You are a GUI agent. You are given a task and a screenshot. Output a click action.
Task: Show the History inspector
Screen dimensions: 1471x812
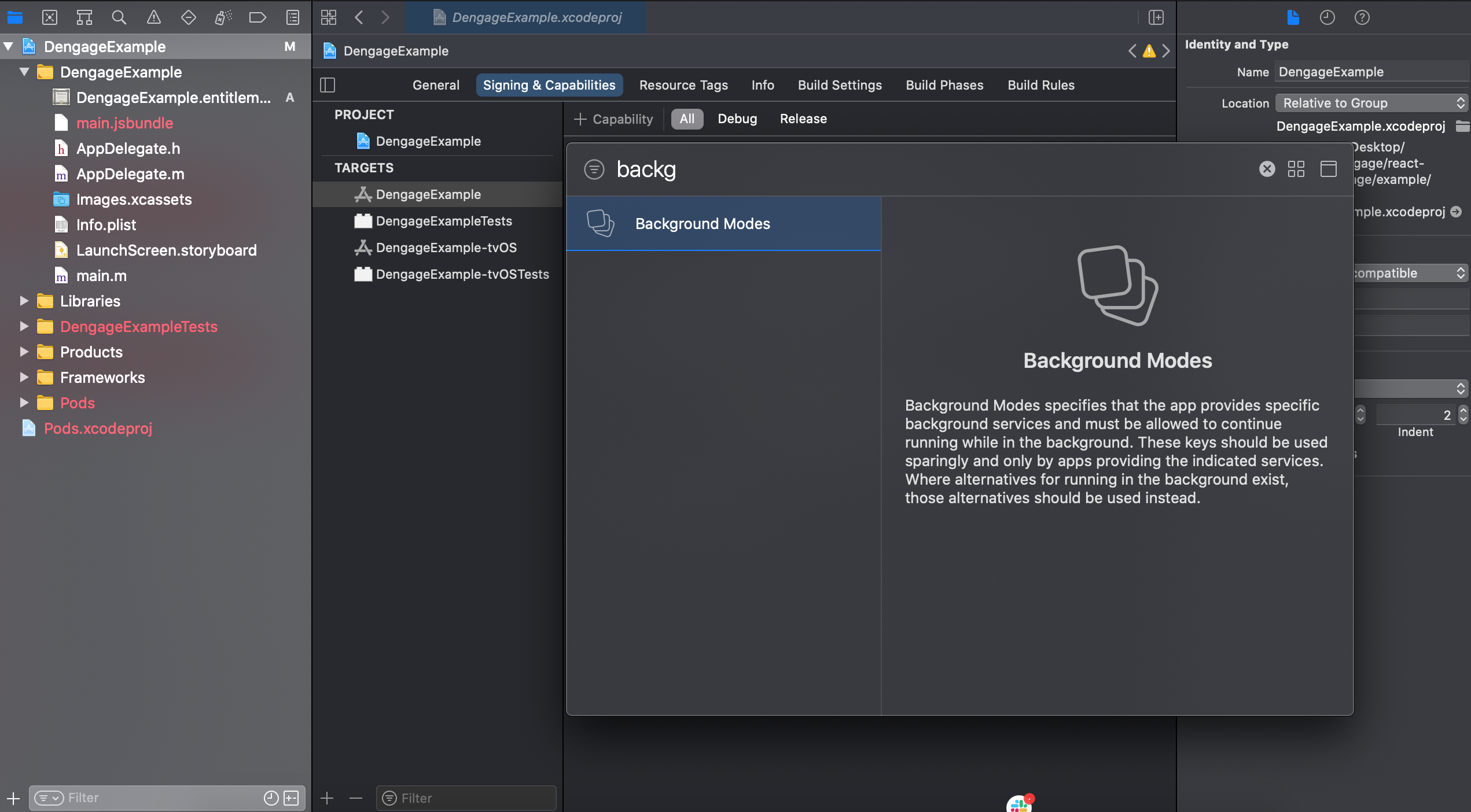[x=1327, y=17]
